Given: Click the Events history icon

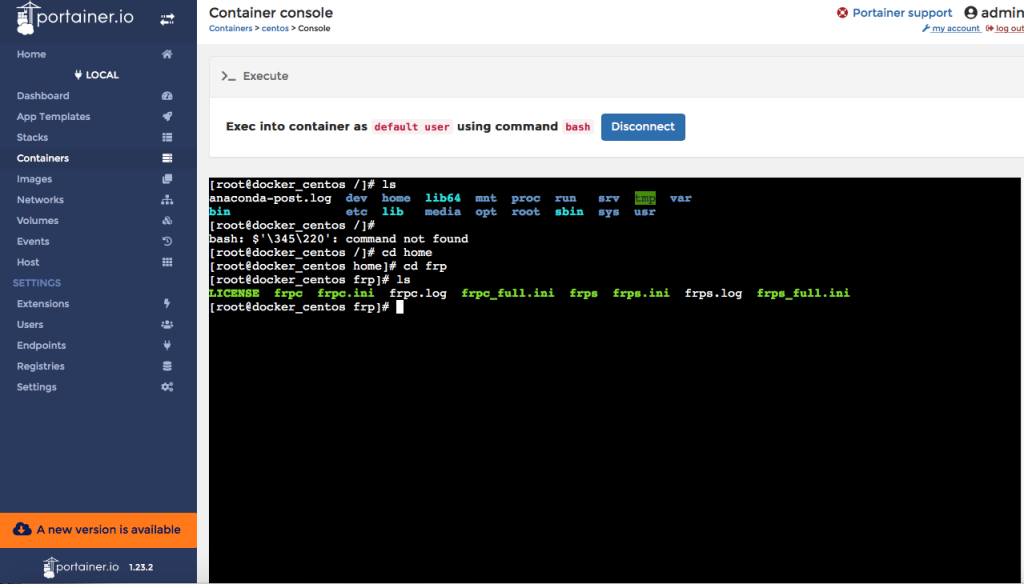Looking at the screenshot, I should pos(167,242).
